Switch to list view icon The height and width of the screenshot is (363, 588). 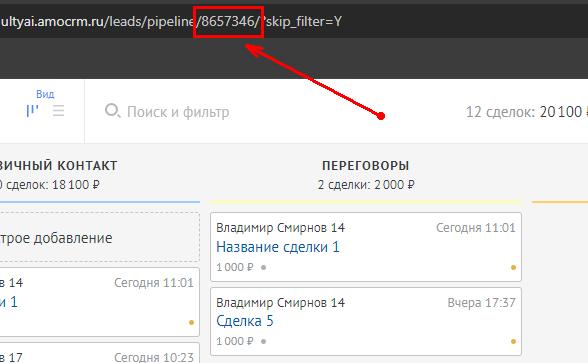pyautogui.click(x=58, y=111)
